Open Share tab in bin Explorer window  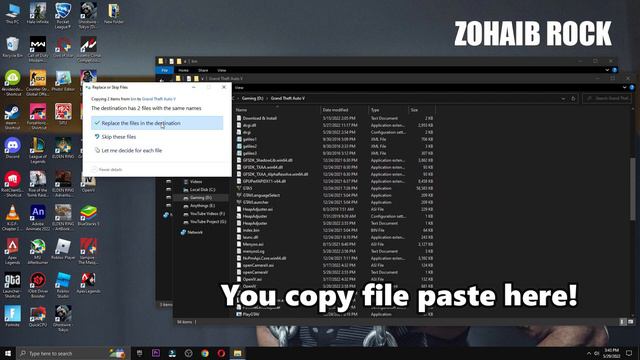pyautogui.click(x=203, y=70)
